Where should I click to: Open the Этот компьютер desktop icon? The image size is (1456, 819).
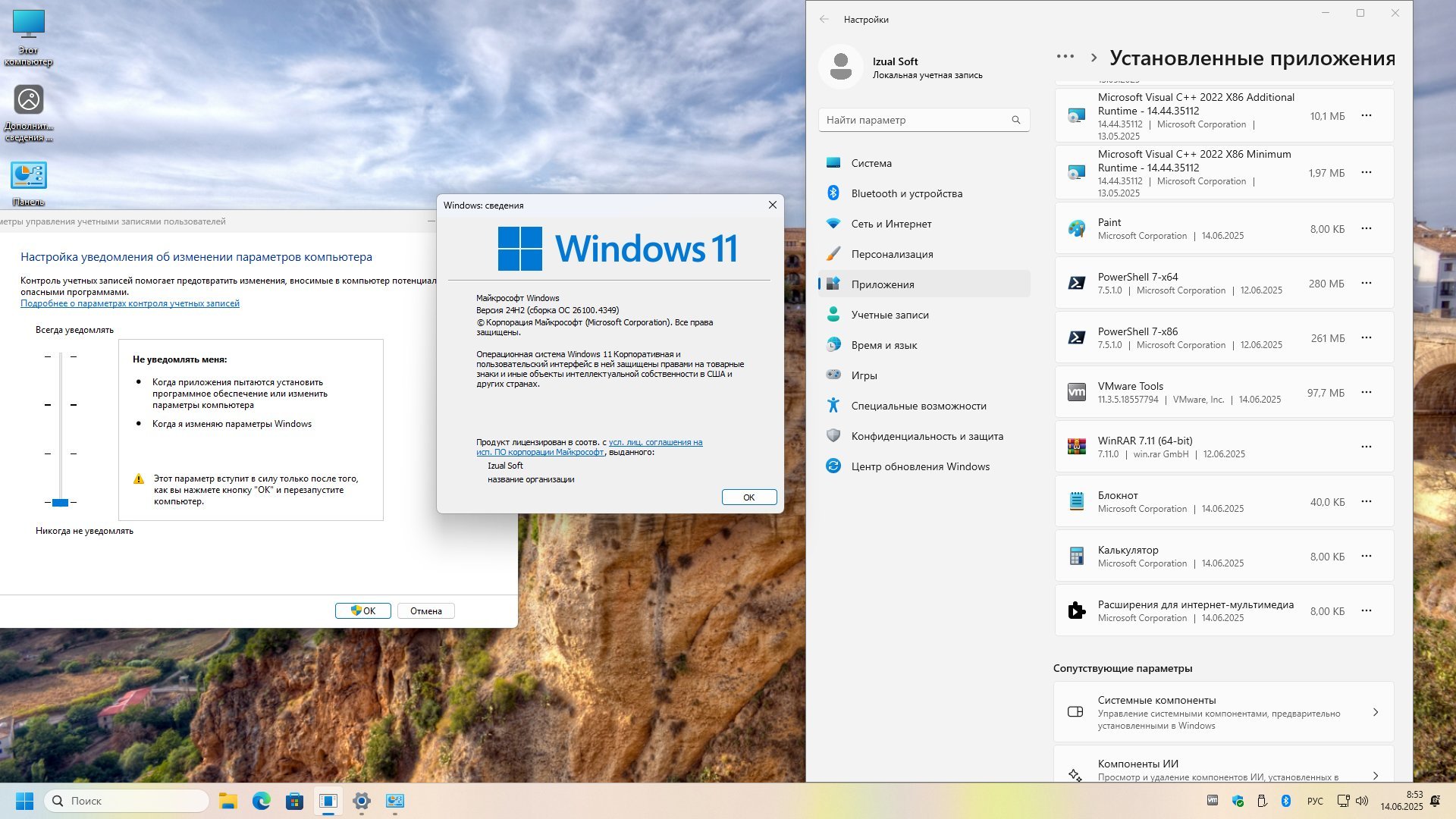(x=29, y=38)
